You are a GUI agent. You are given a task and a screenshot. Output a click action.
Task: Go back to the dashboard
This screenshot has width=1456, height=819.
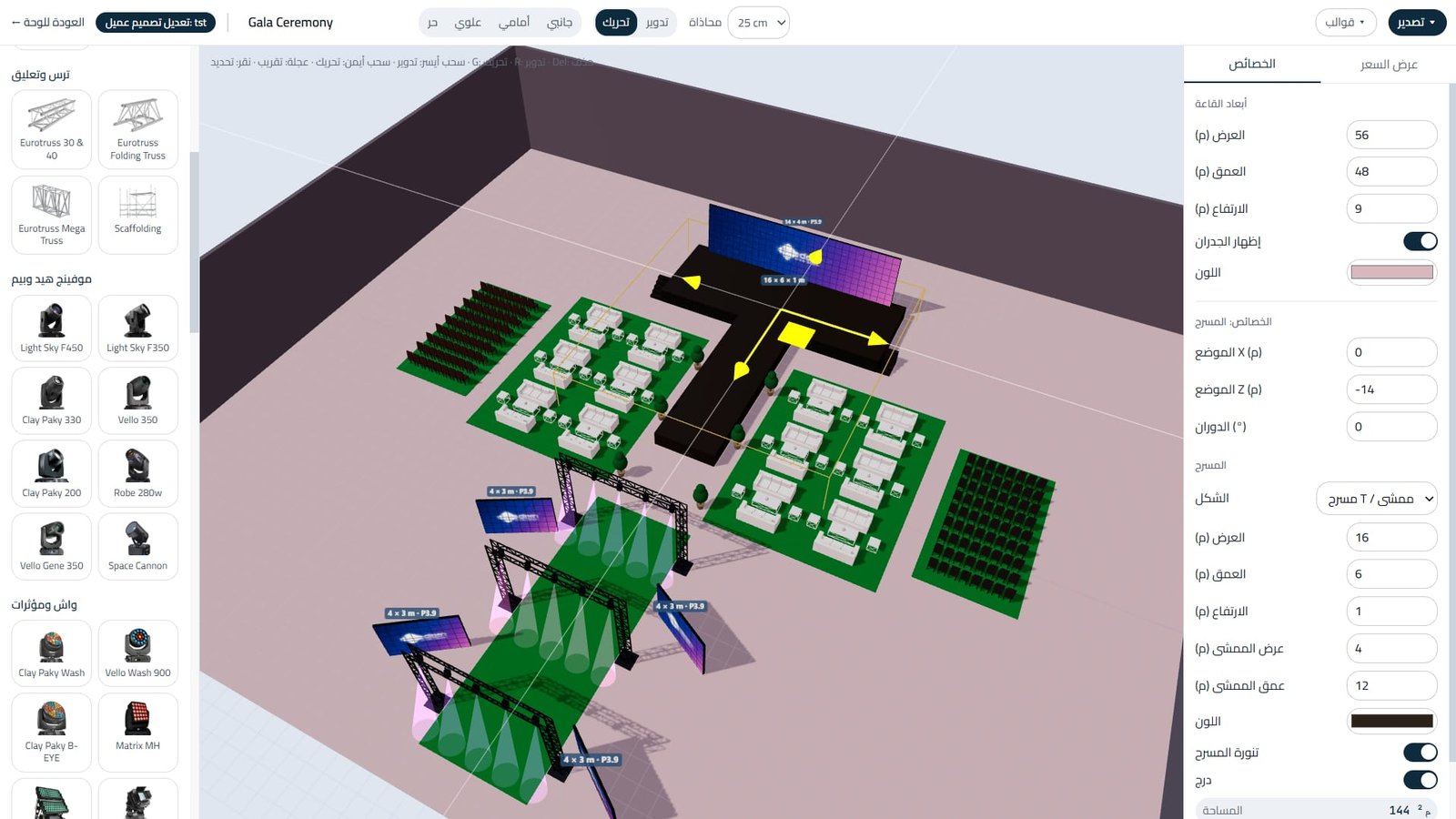pyautogui.click(x=47, y=22)
